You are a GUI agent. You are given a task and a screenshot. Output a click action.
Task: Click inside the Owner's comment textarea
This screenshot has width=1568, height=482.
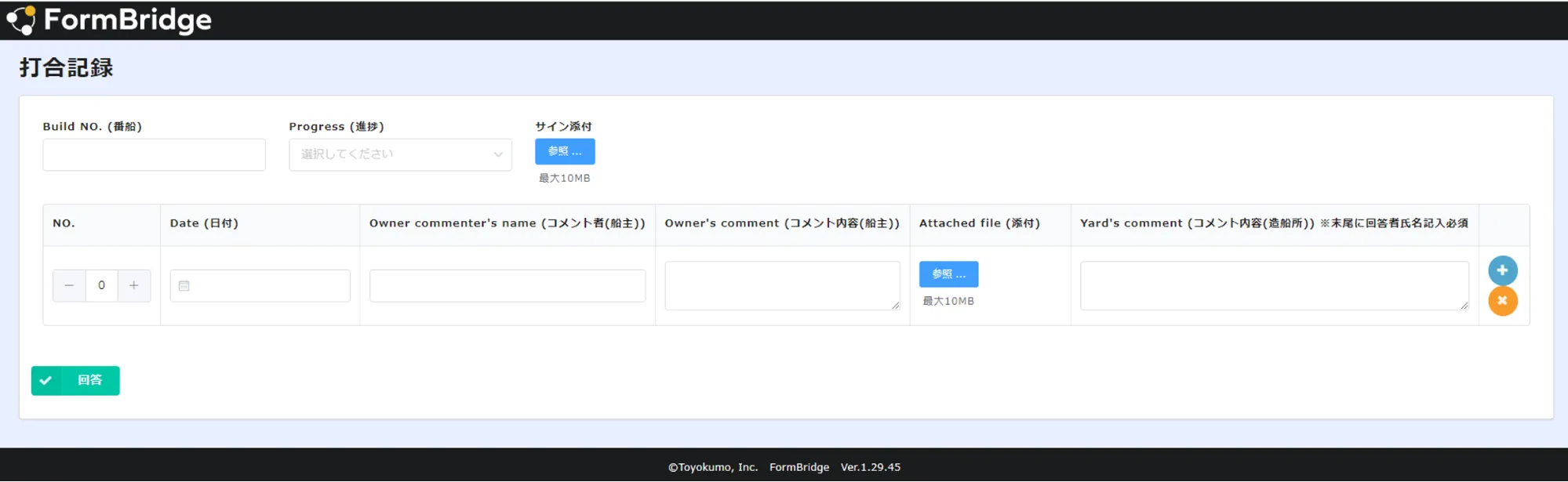(781, 285)
